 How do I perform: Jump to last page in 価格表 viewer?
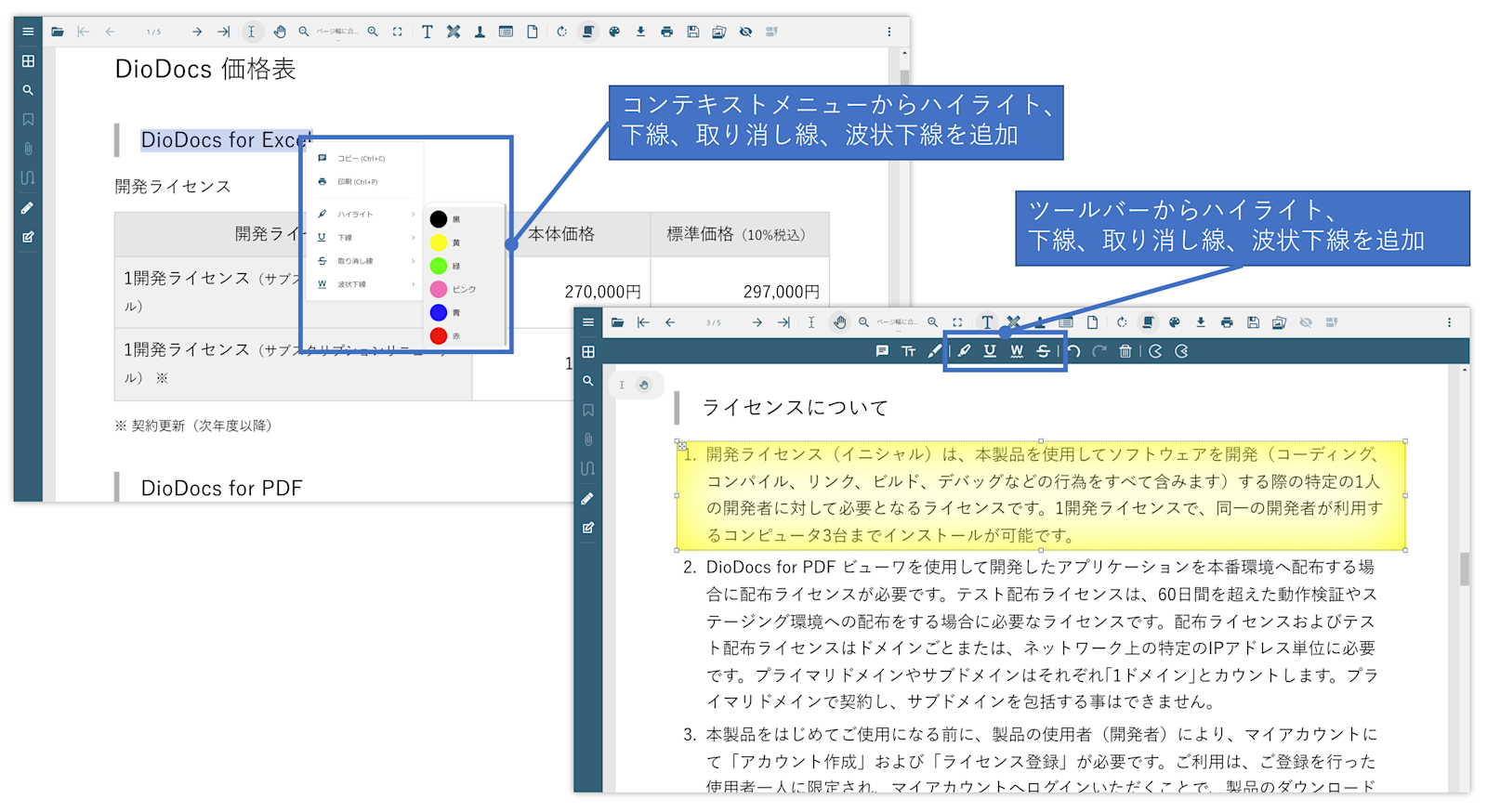(x=224, y=32)
